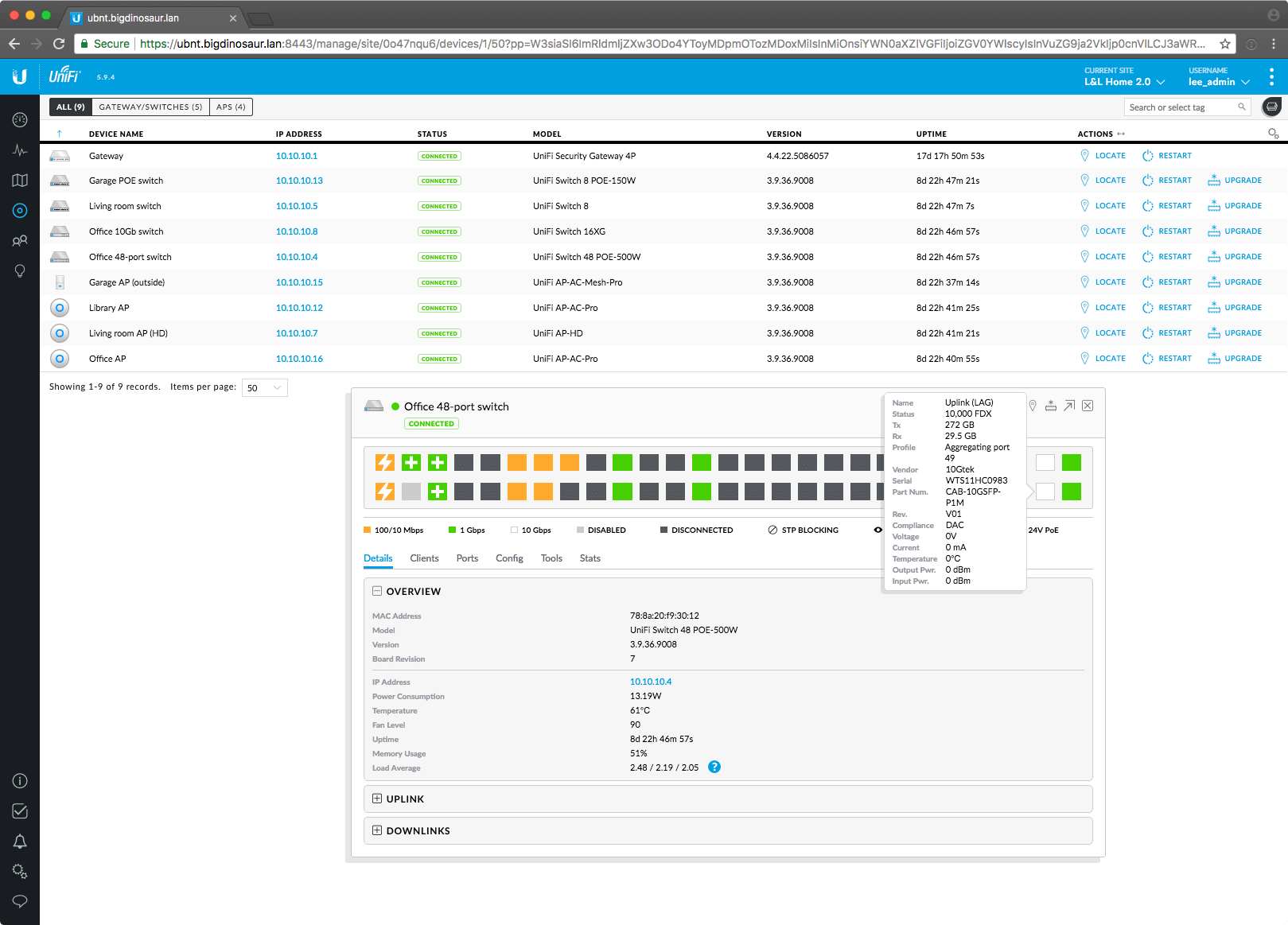The width and height of the screenshot is (1288, 925).
Task: Open the Settings gears in sidebar
Action: point(20,872)
